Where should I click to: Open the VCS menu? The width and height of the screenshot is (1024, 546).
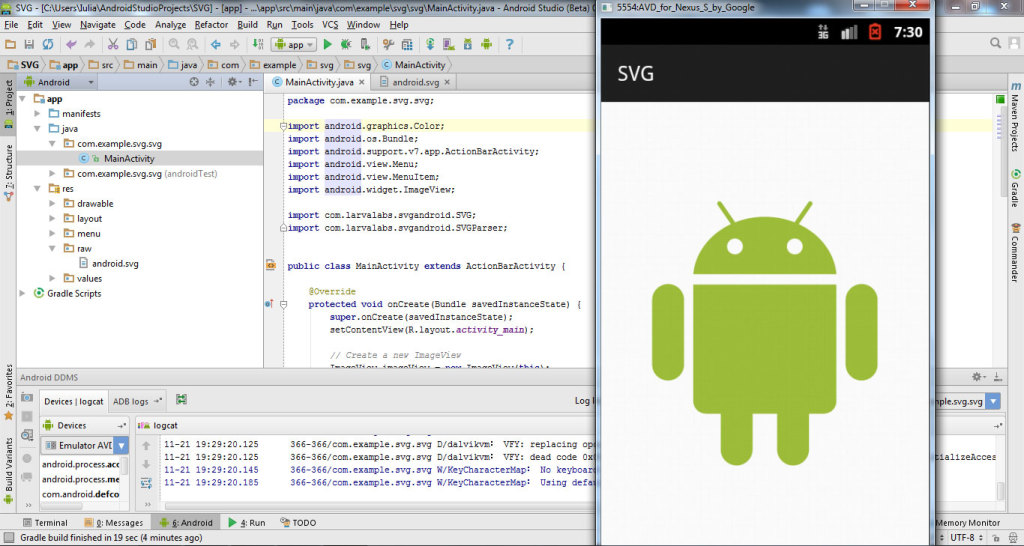pyautogui.click(x=330, y=25)
